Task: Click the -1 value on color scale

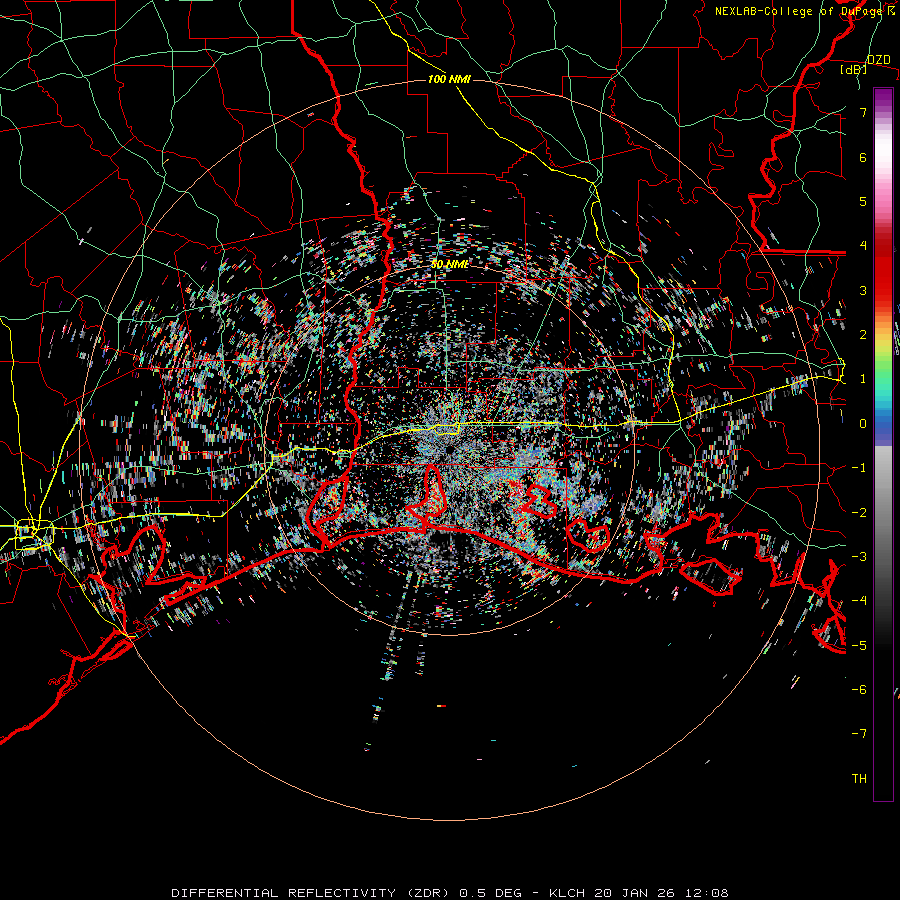Action: click(859, 468)
